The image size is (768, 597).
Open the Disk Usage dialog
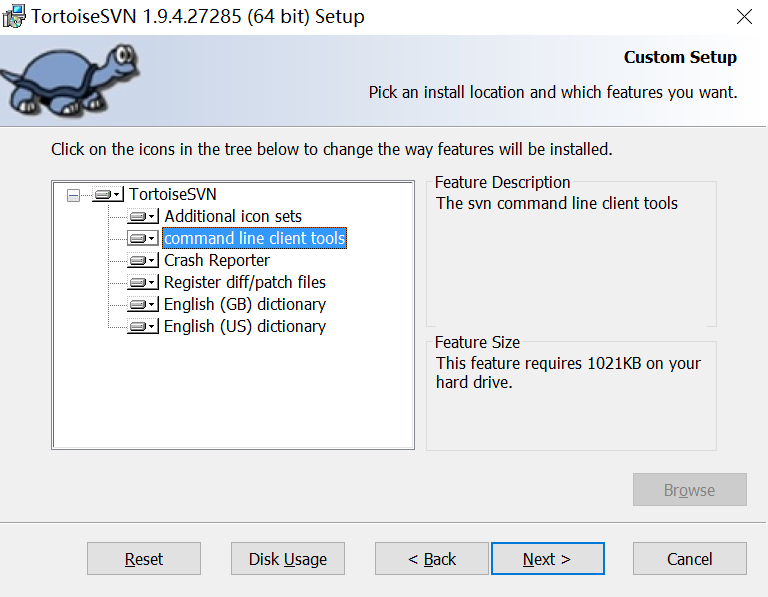point(288,558)
